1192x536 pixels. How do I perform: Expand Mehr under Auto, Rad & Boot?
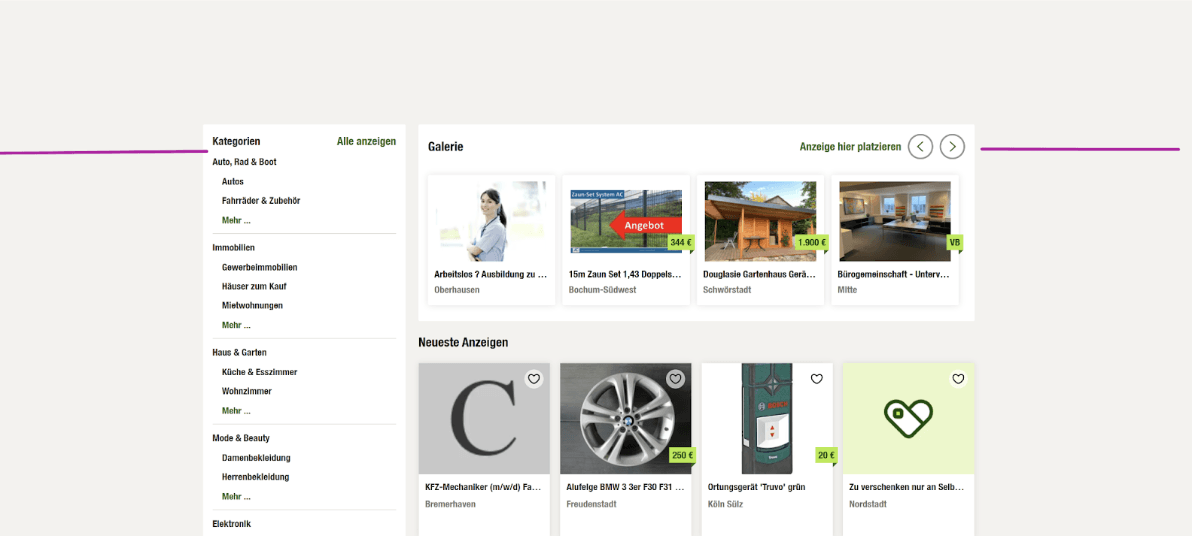tap(236, 220)
